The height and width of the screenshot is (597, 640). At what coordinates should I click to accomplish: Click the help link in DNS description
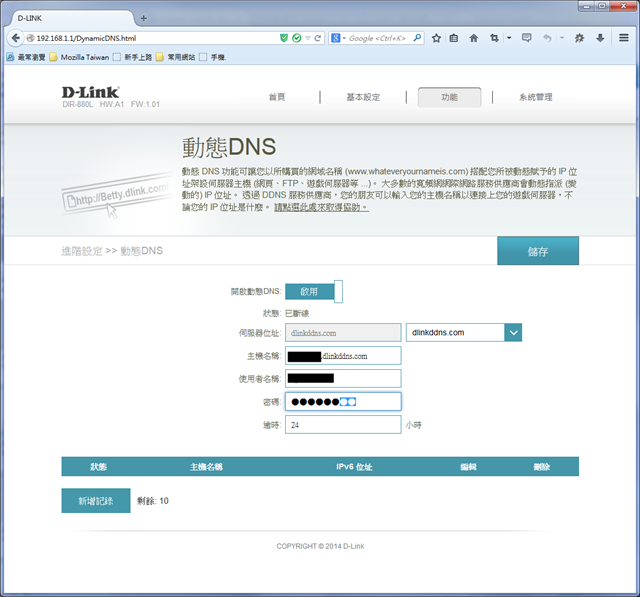(x=321, y=207)
